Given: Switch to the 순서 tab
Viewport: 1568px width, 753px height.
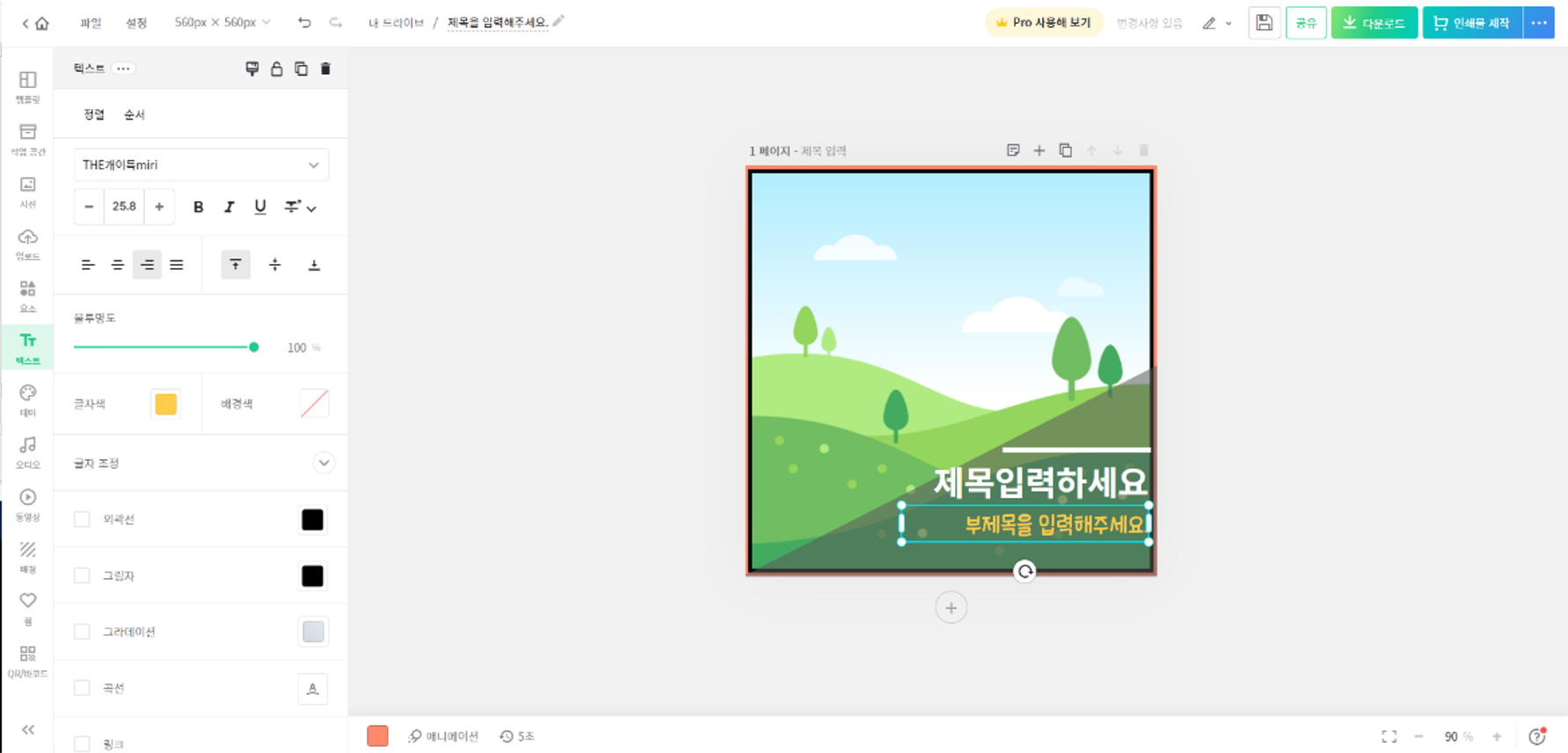Looking at the screenshot, I should coord(135,114).
